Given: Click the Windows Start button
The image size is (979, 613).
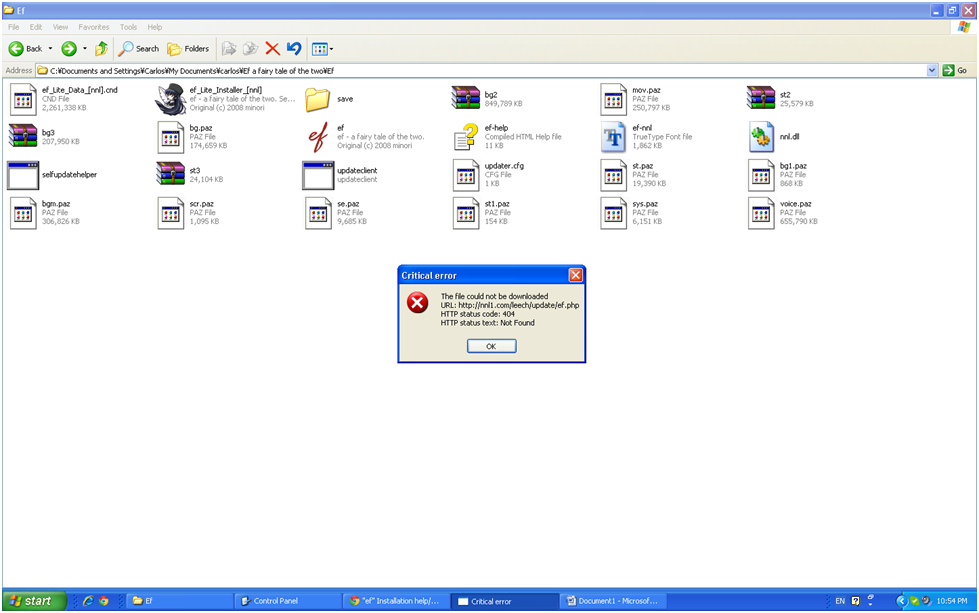Looking at the screenshot, I should (34, 601).
